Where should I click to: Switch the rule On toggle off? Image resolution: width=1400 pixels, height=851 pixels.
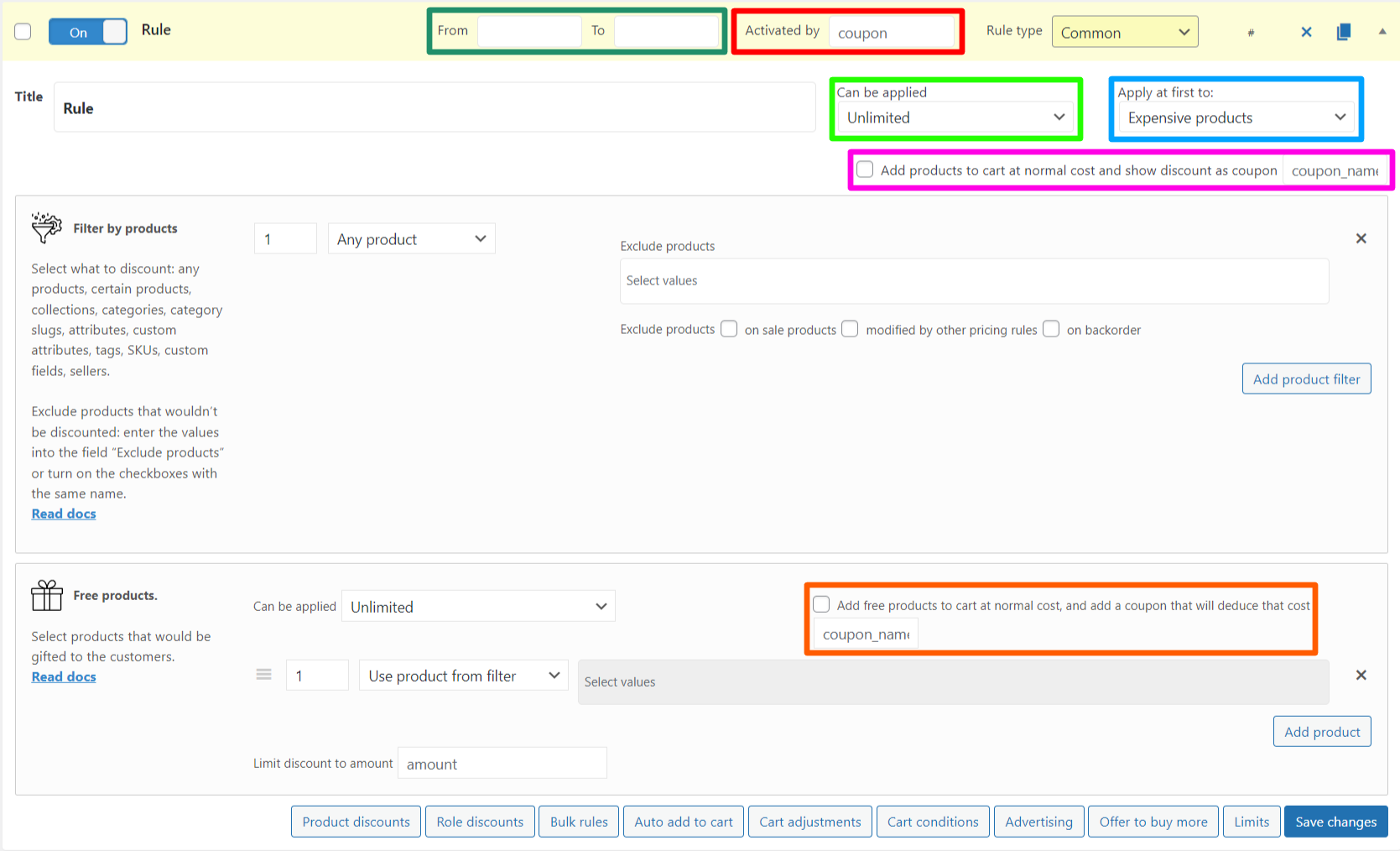88,32
